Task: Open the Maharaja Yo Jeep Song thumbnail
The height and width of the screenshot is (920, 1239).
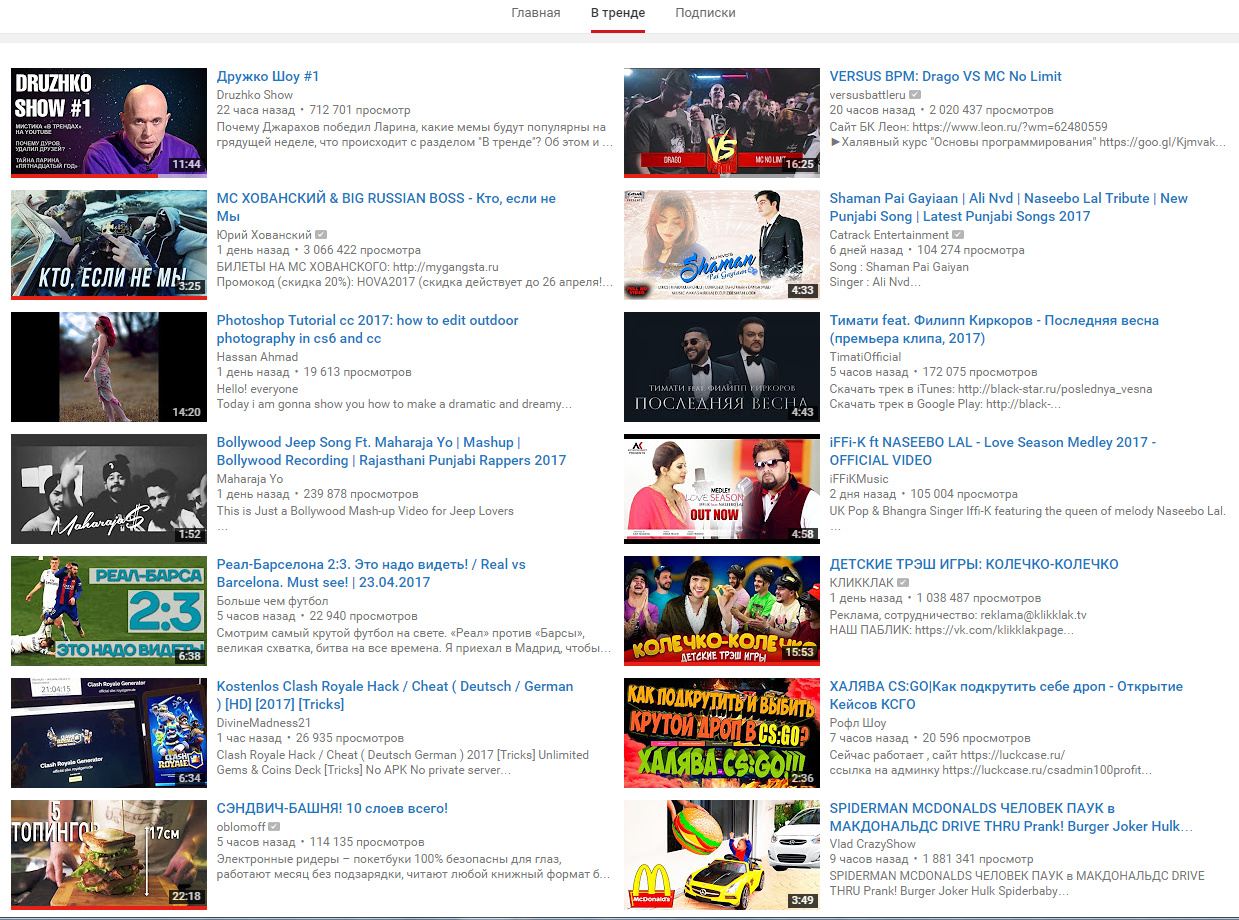Action: 109,488
